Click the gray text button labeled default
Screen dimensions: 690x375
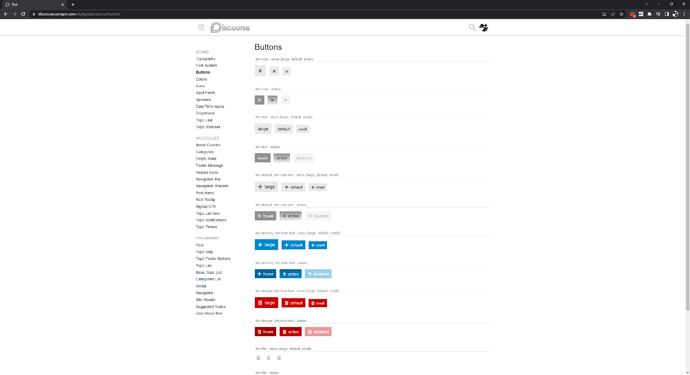[x=284, y=129]
